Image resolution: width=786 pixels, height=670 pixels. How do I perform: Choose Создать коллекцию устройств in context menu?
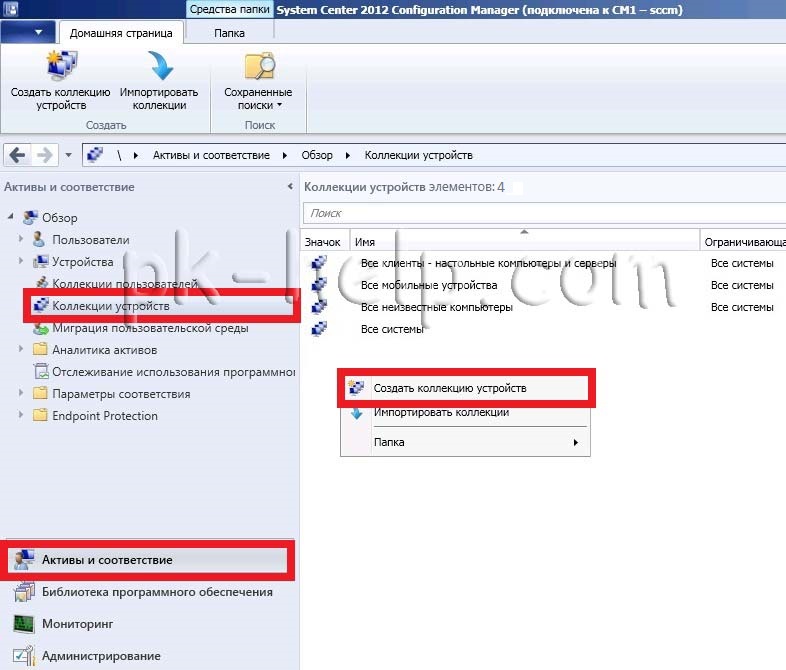pos(466,388)
